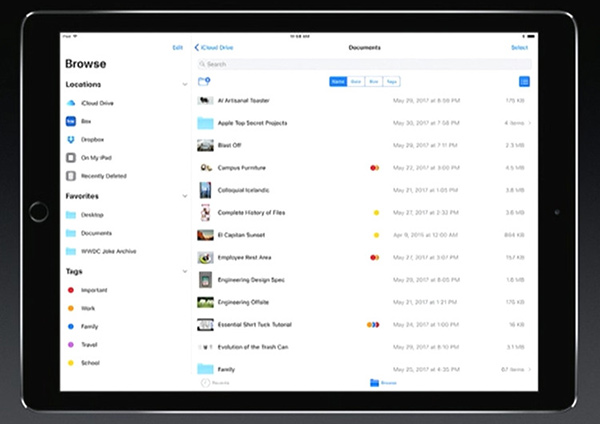This screenshot has width=600, height=424.
Task: Open chevron on the Family folder row
Action: [x=530, y=369]
